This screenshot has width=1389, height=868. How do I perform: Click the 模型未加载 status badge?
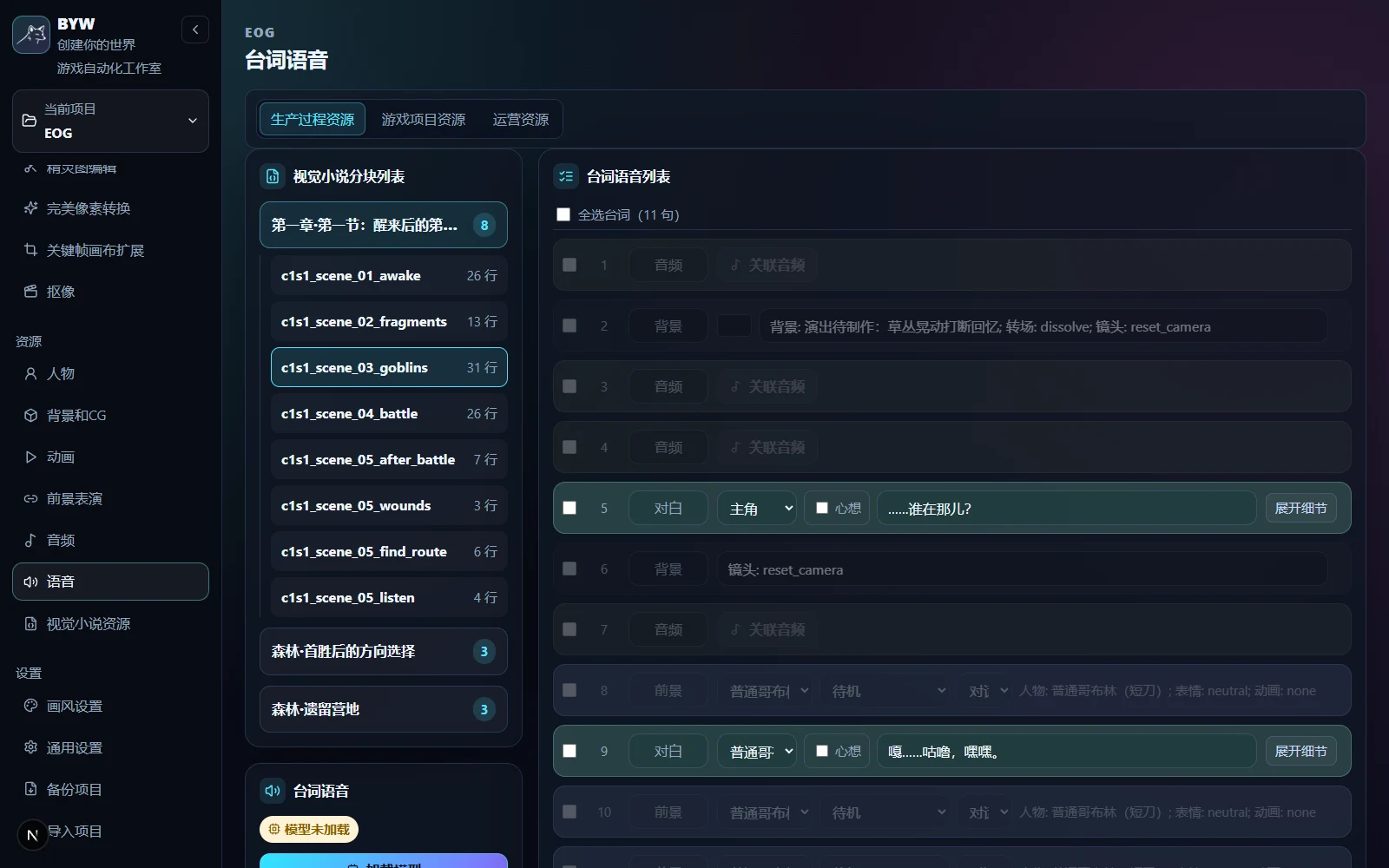pos(309,829)
